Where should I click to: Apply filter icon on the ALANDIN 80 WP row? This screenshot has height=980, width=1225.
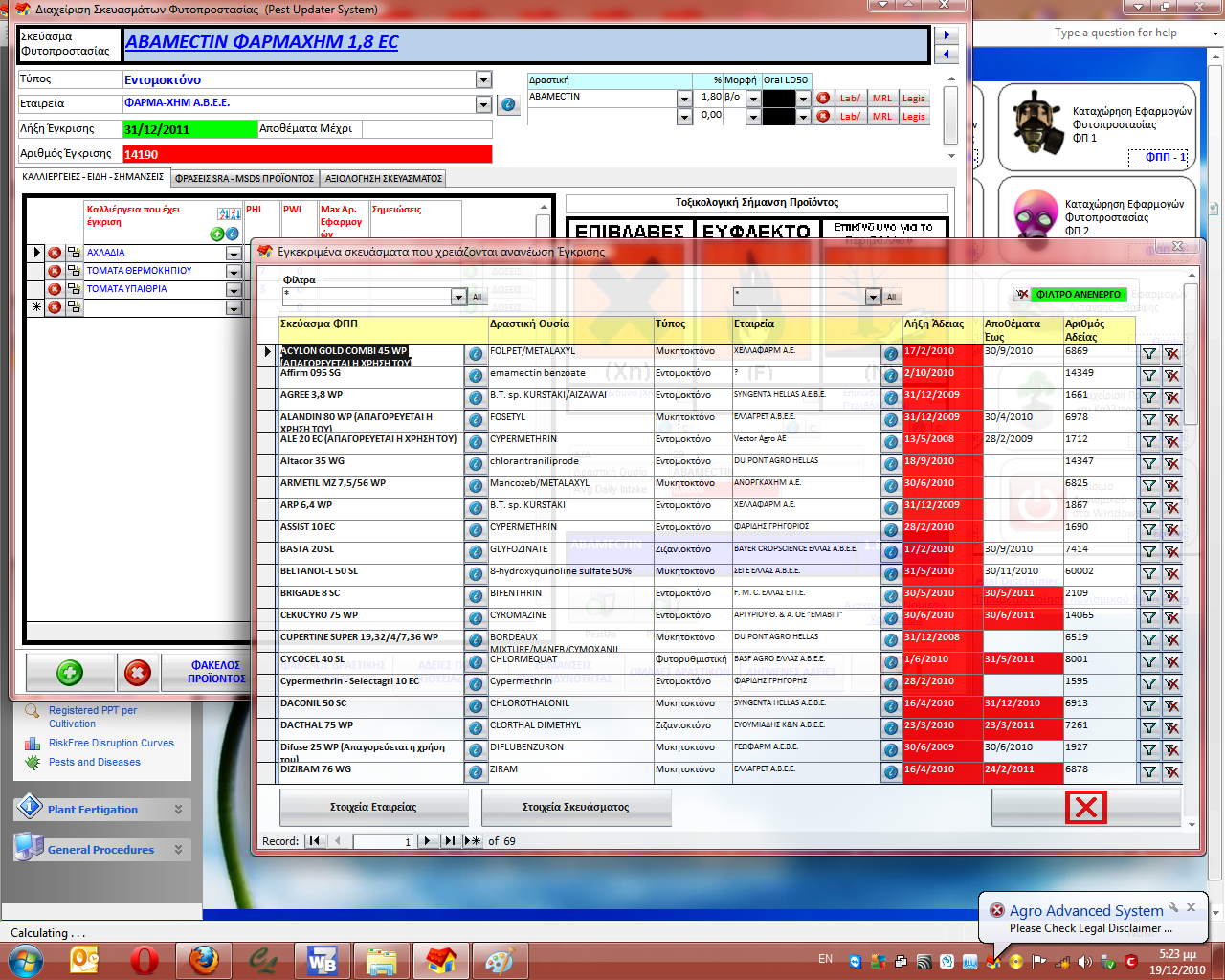(1149, 420)
